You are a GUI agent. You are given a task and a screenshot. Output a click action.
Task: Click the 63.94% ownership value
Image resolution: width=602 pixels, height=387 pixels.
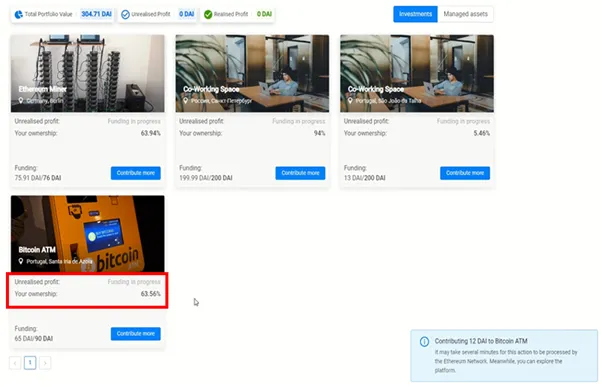[150, 133]
